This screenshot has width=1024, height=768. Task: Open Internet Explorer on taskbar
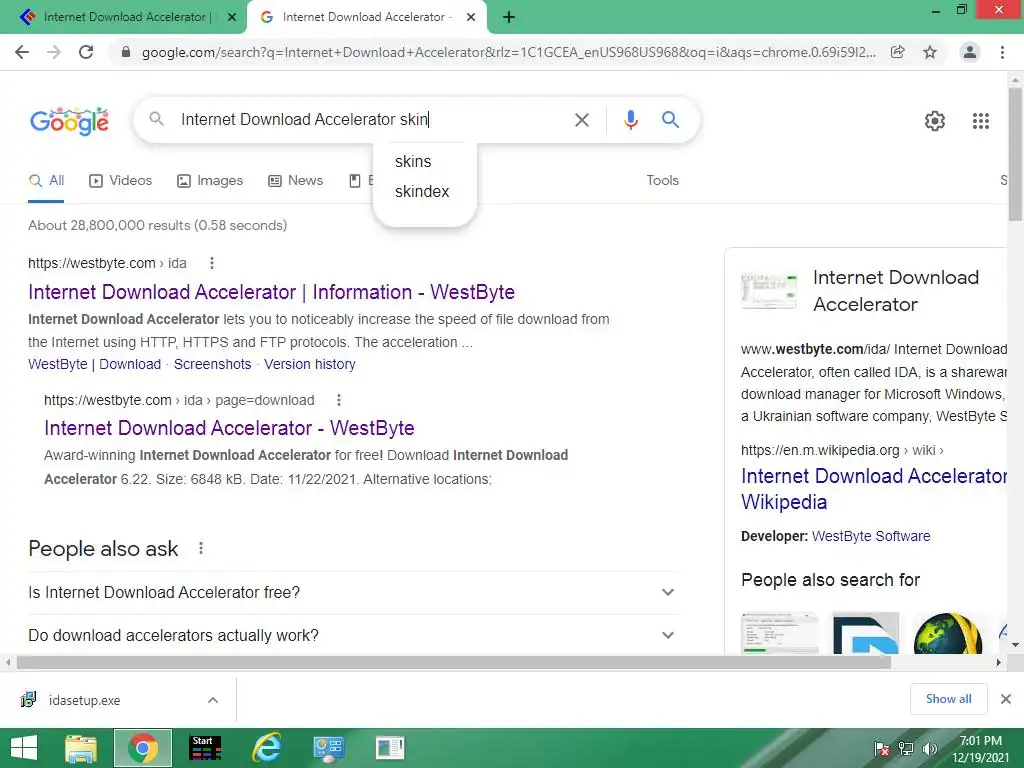[x=267, y=748]
